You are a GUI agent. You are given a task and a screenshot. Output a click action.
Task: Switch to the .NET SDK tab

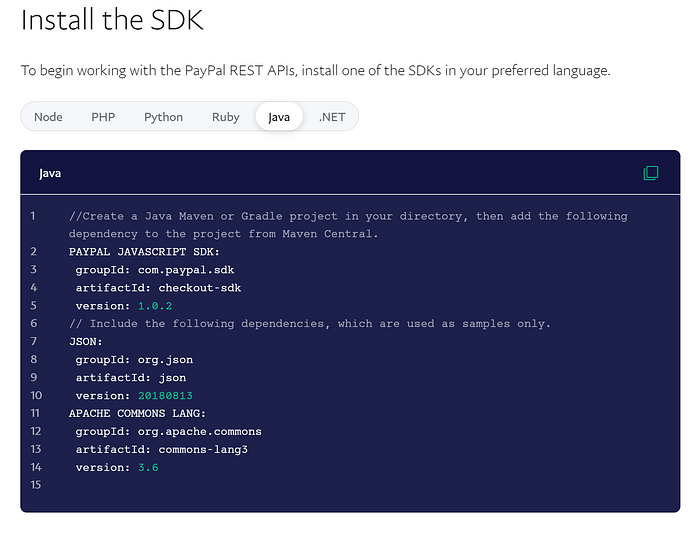[x=332, y=117]
